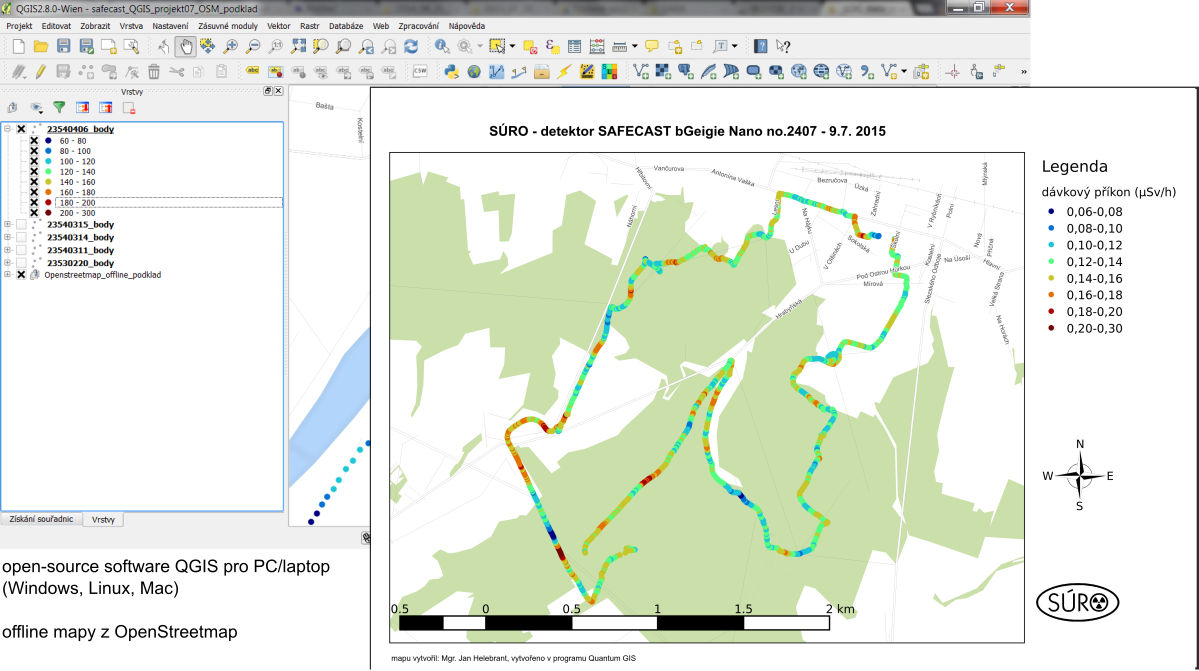The width and height of the screenshot is (1199, 671).
Task: Expand the Openstreetmap_offline_podklad layer
Action: 8,275
